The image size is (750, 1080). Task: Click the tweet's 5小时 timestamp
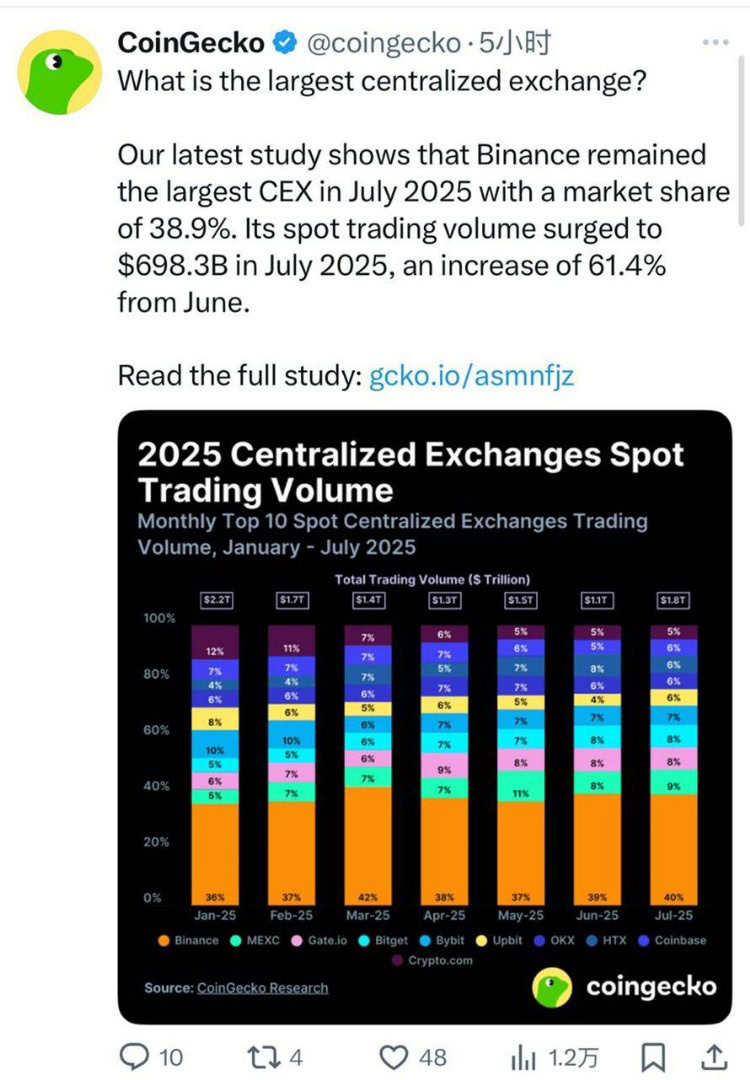[x=512, y=43]
